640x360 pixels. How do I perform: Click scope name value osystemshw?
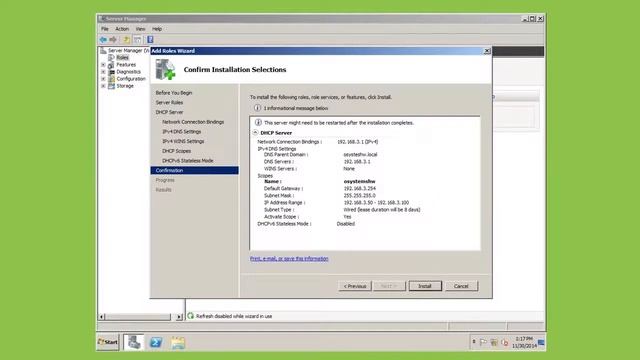359,181
